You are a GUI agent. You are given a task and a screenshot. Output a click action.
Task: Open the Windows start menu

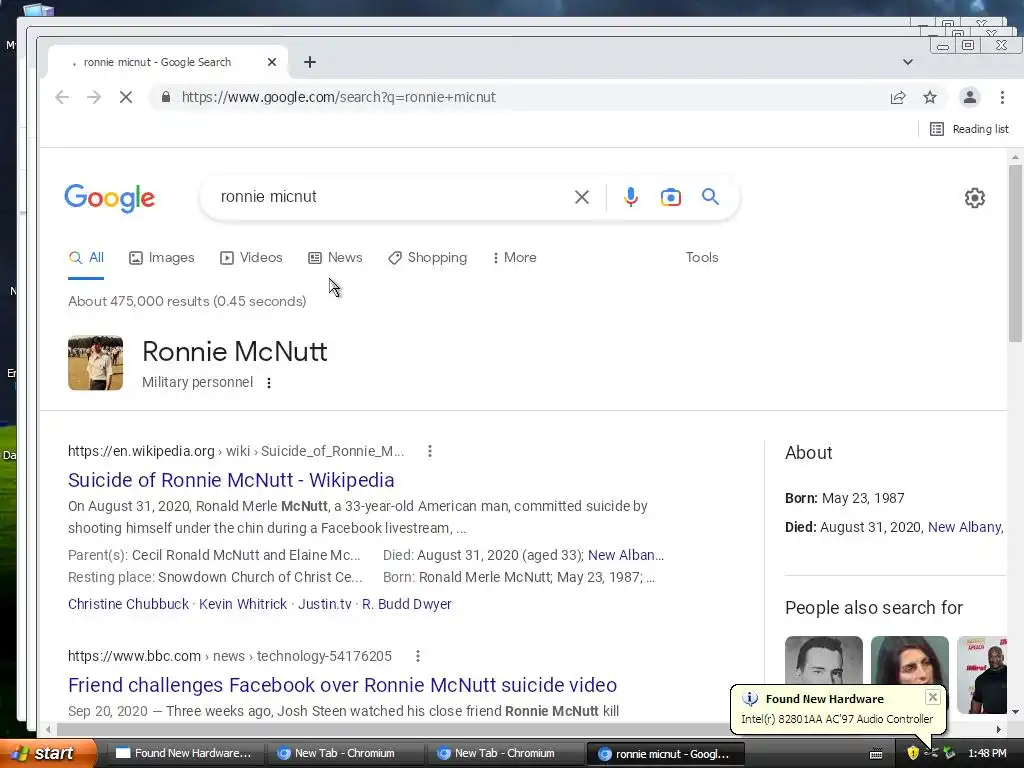coord(48,754)
